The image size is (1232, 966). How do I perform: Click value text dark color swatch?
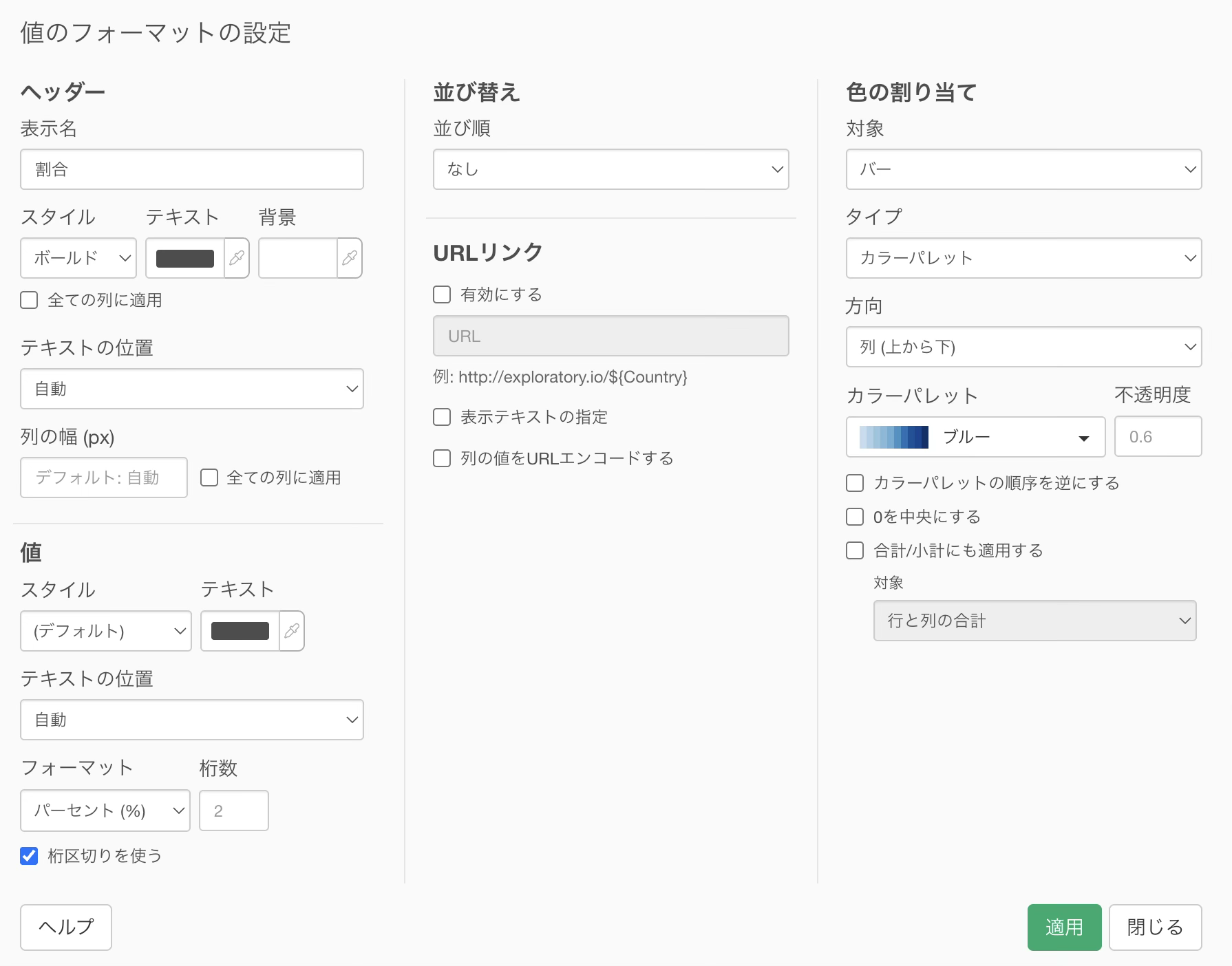click(x=240, y=631)
